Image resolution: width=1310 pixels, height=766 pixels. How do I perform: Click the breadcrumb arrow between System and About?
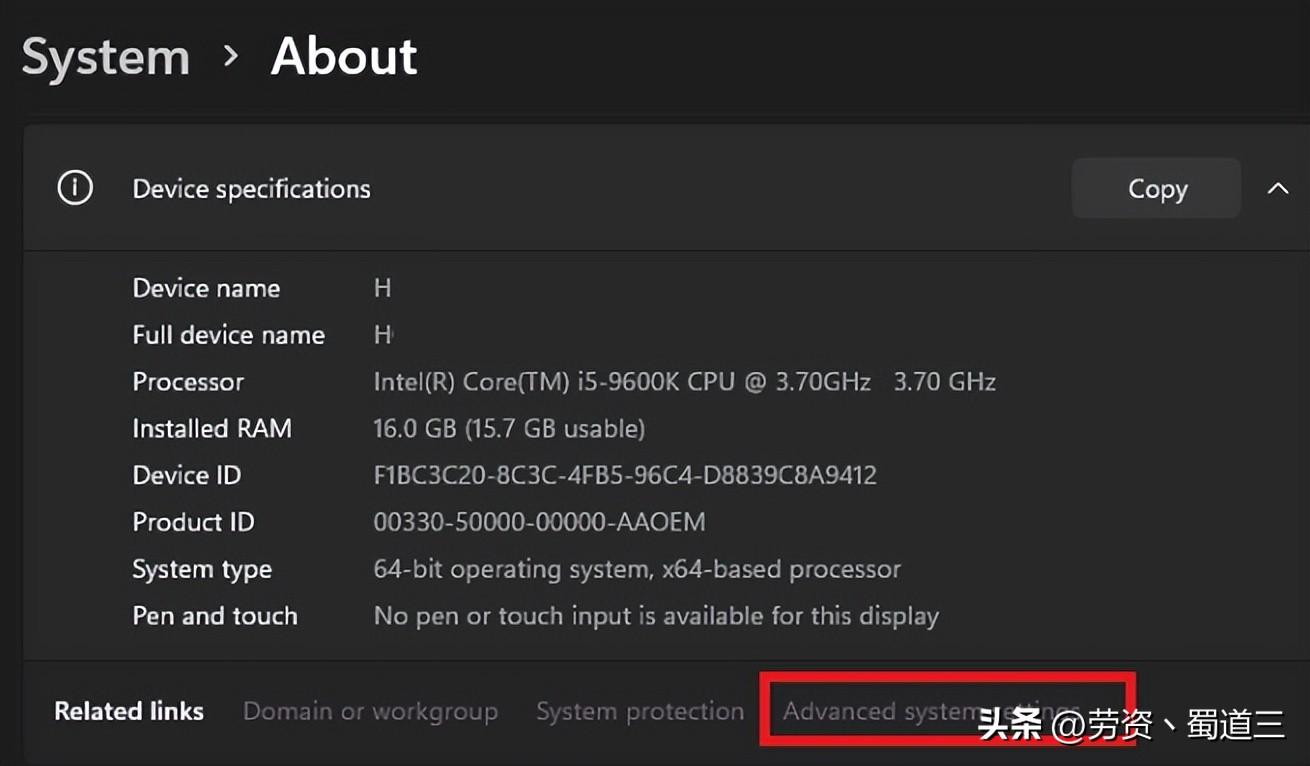(x=230, y=57)
